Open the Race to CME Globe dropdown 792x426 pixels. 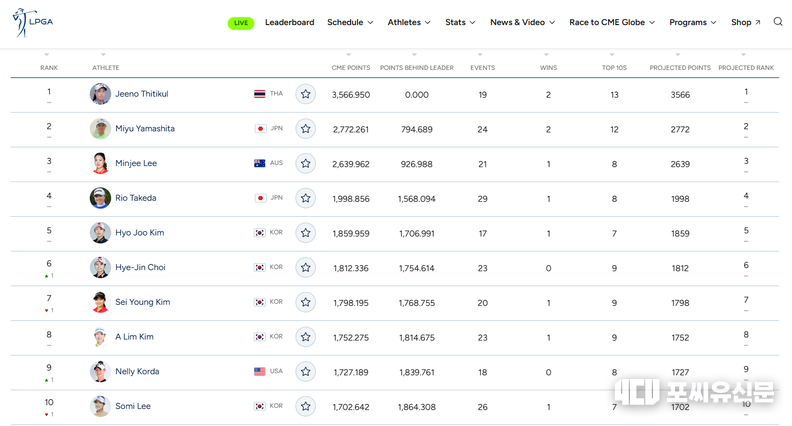click(612, 22)
